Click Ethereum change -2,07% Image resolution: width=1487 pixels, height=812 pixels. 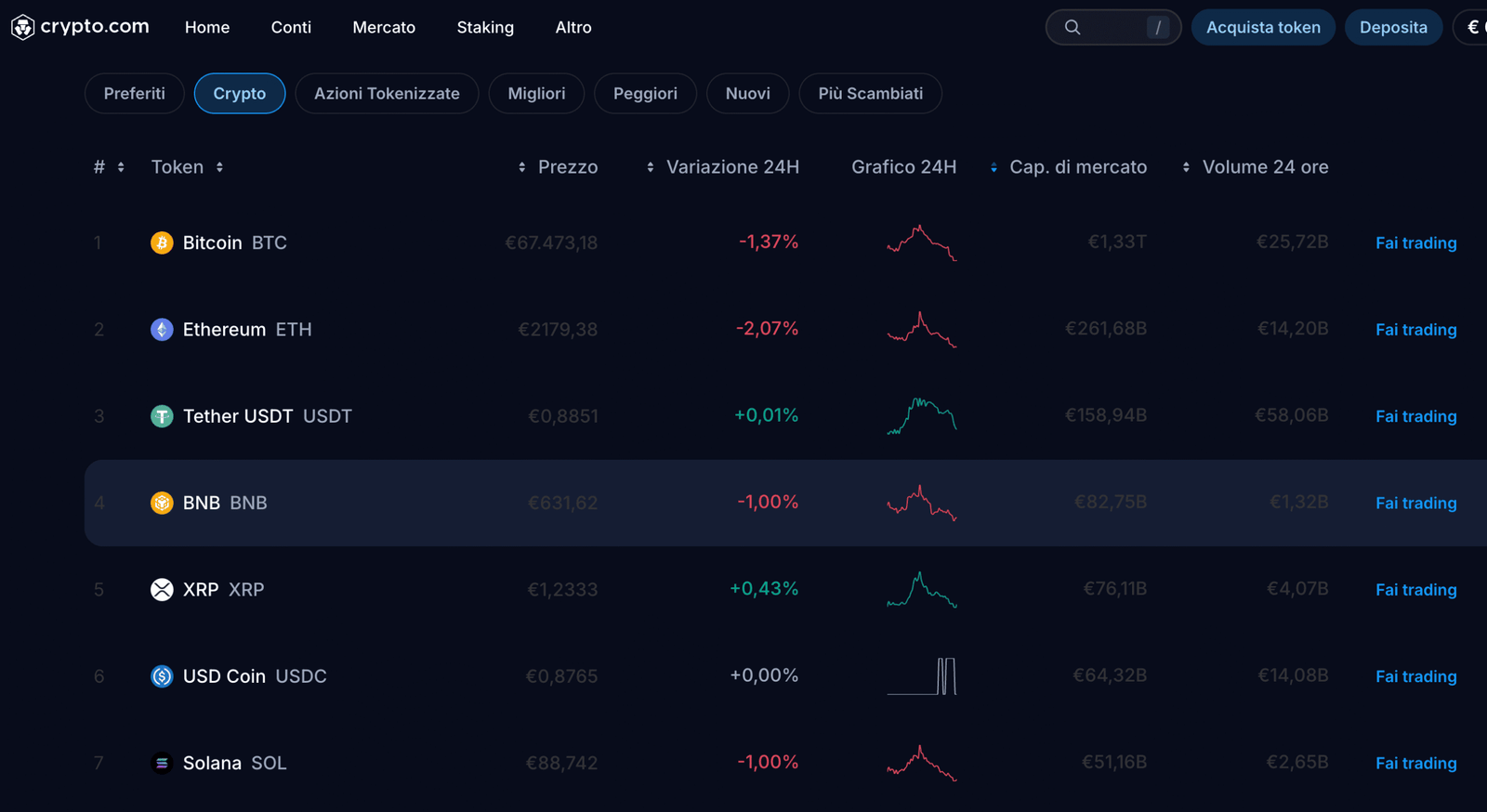(x=767, y=329)
